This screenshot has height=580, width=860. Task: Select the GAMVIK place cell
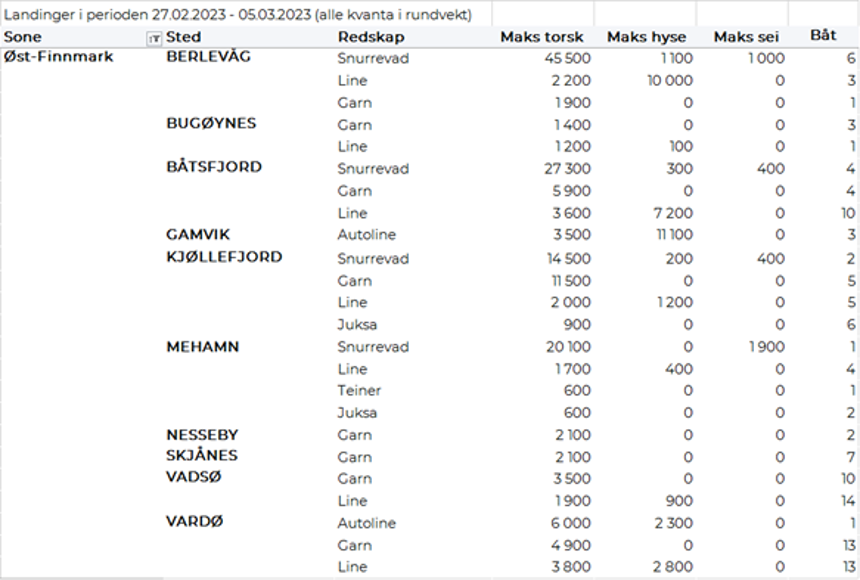click(x=196, y=234)
